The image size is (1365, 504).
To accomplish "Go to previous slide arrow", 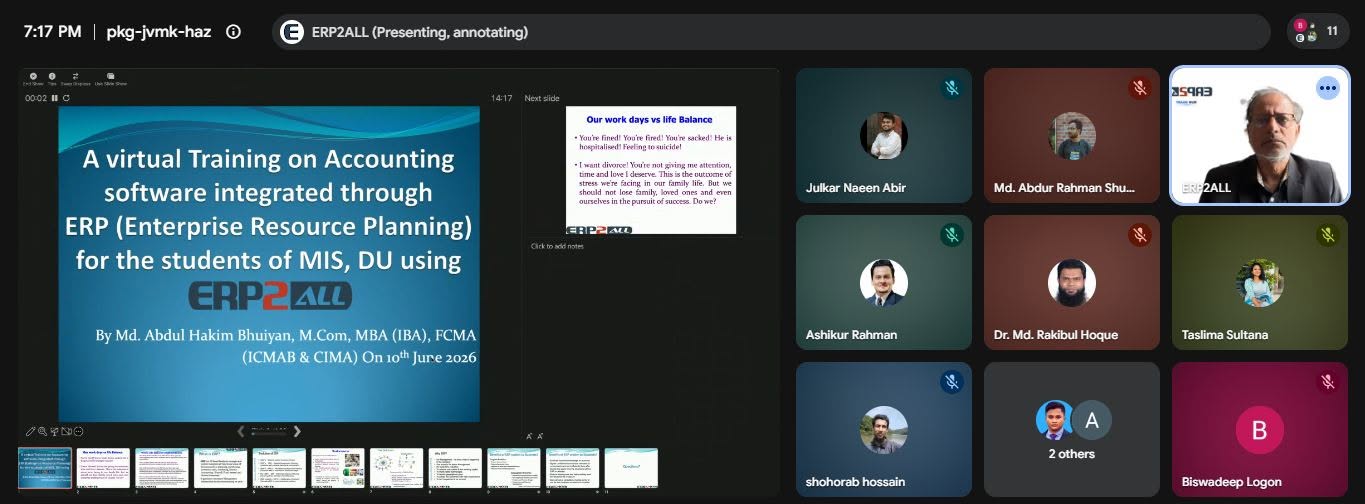I will (240, 431).
